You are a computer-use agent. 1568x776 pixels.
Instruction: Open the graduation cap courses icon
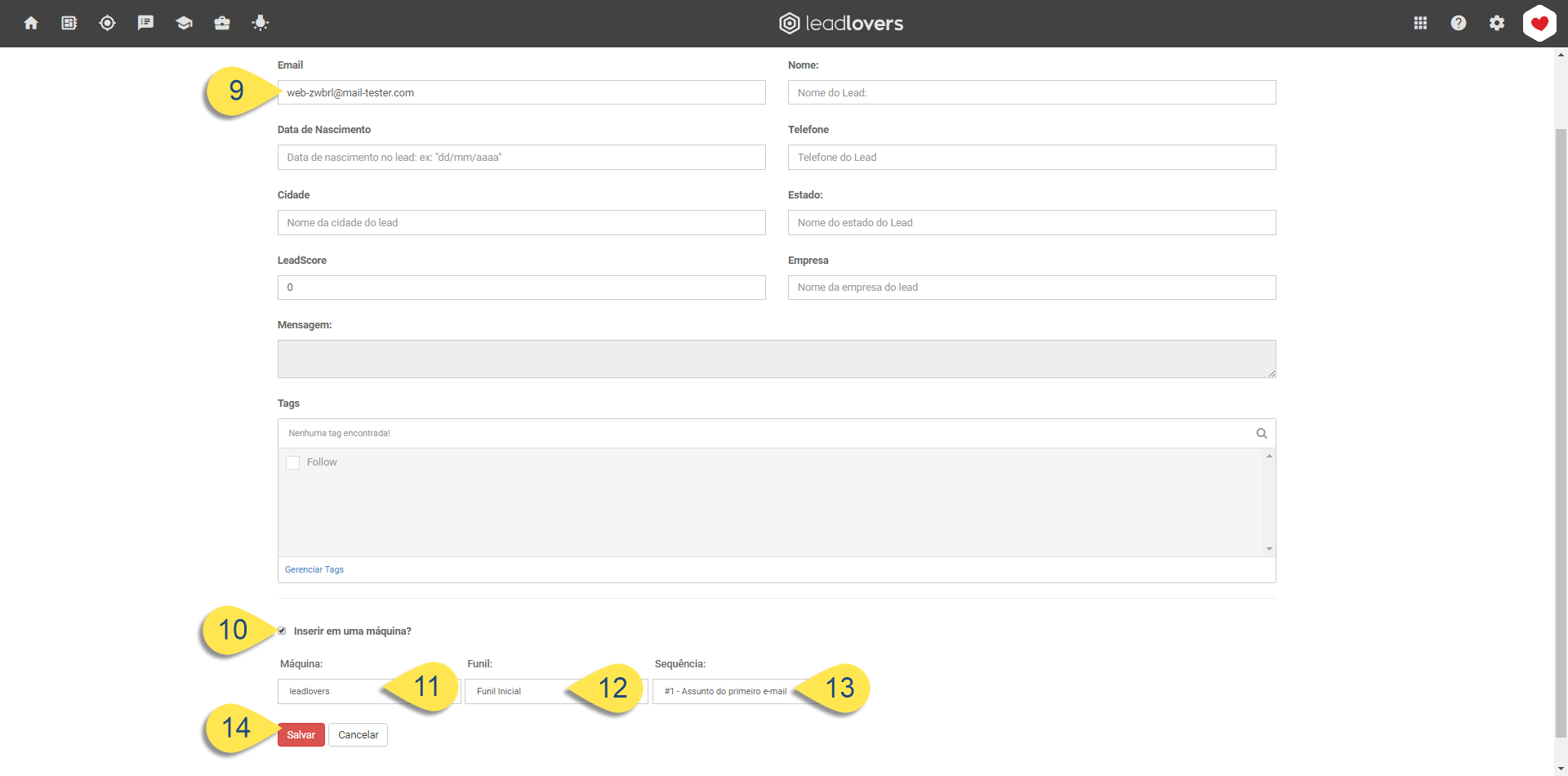[184, 23]
